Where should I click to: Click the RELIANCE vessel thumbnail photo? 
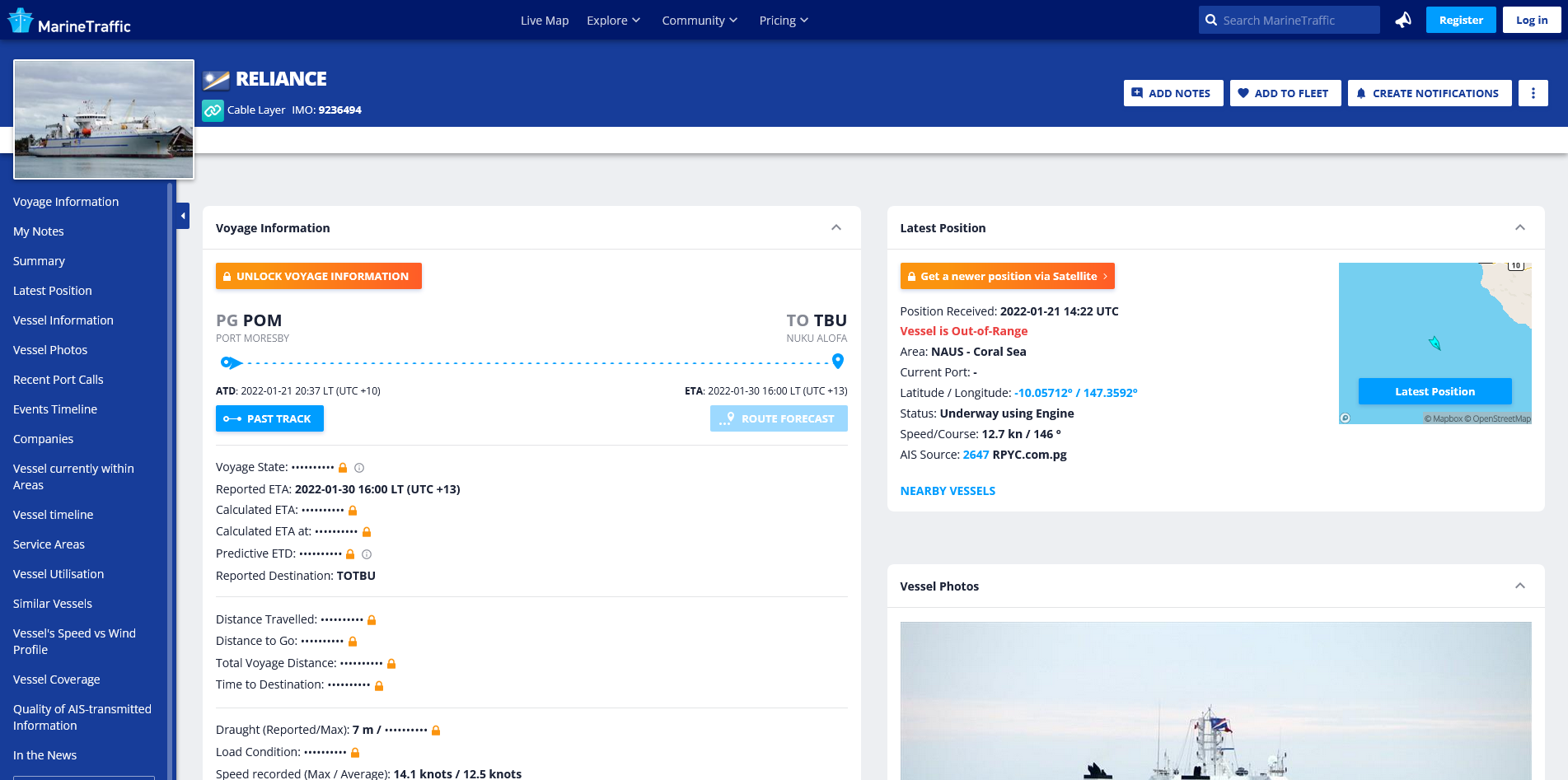(104, 119)
